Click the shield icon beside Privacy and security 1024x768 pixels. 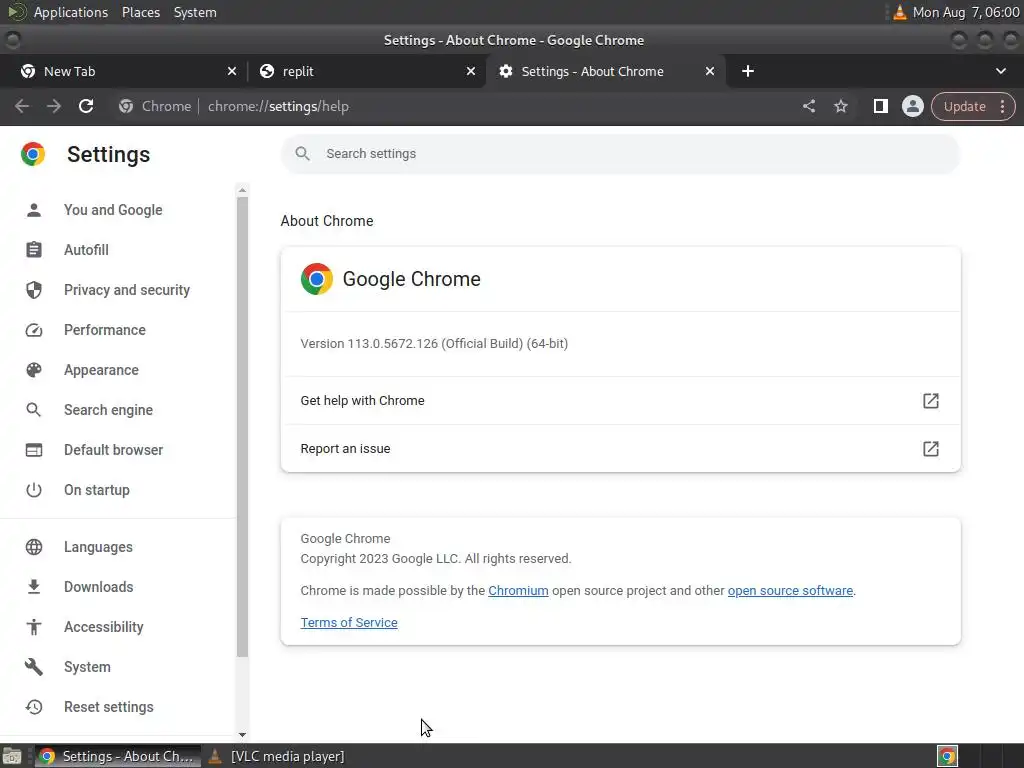click(34, 289)
